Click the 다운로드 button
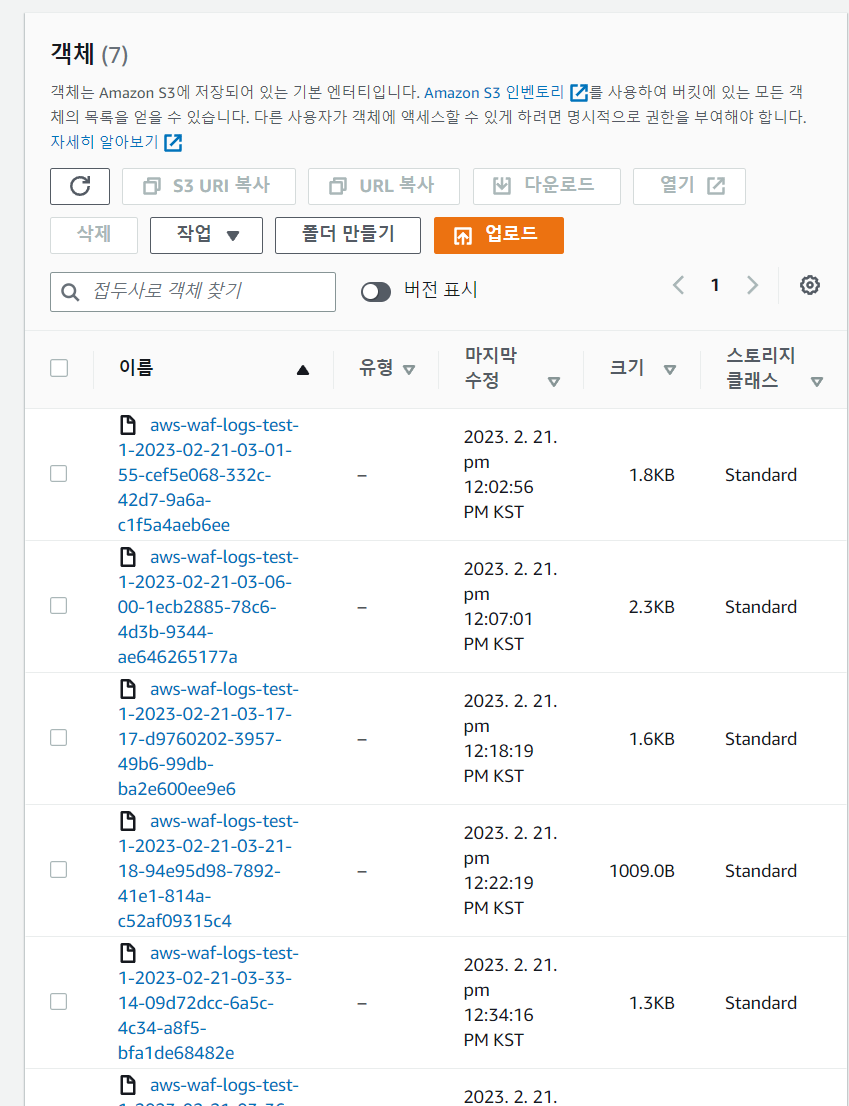The image size is (849, 1106). pos(546,186)
